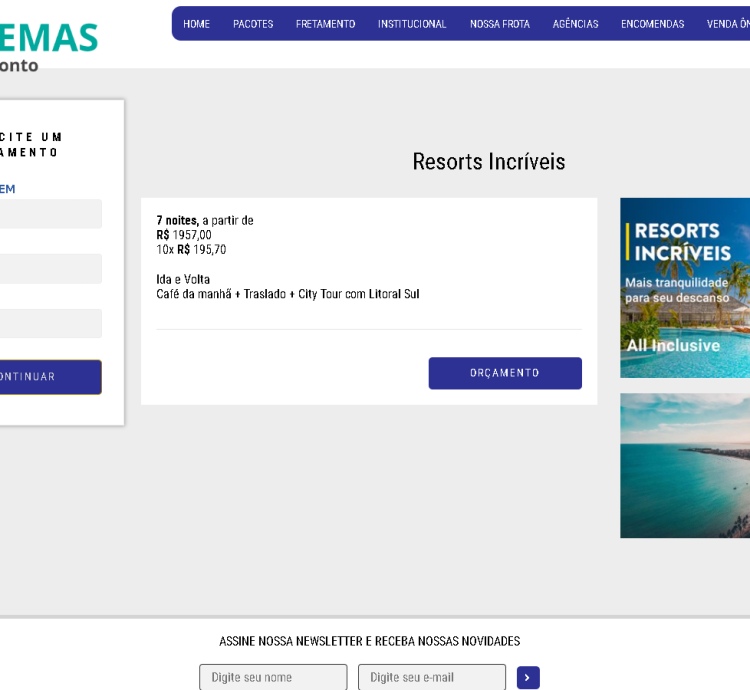Click the middle field in the quote form
750x690 pixels.
pos(50,269)
